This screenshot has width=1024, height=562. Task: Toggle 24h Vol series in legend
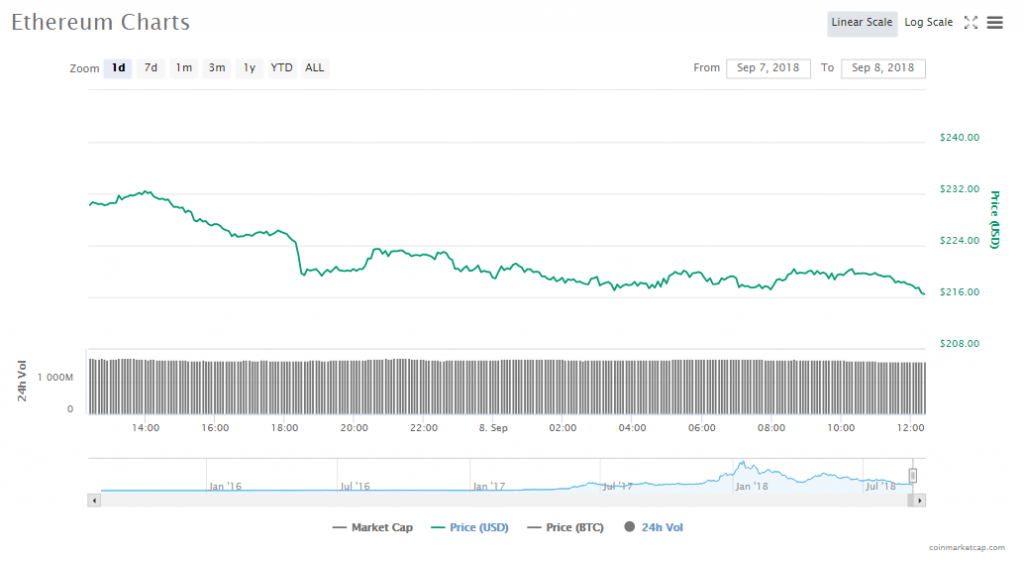click(x=654, y=527)
